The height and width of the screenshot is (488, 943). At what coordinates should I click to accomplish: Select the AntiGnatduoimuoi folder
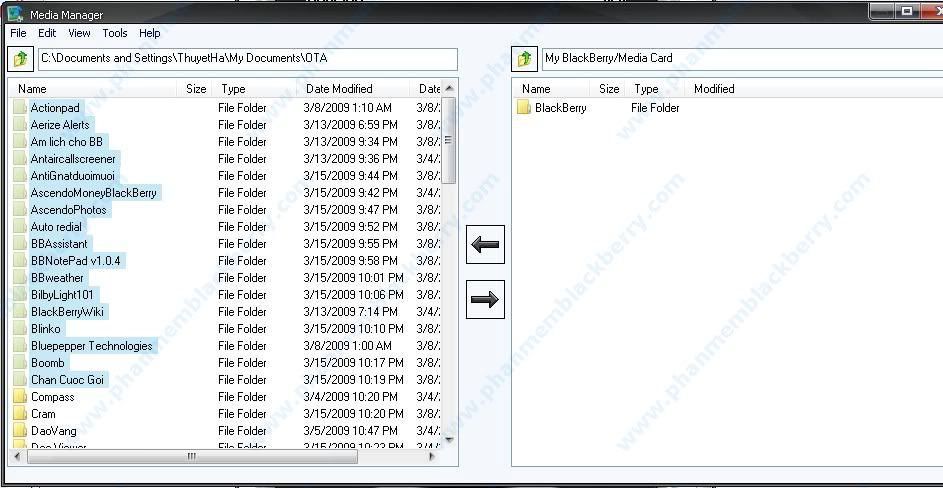(x=72, y=176)
